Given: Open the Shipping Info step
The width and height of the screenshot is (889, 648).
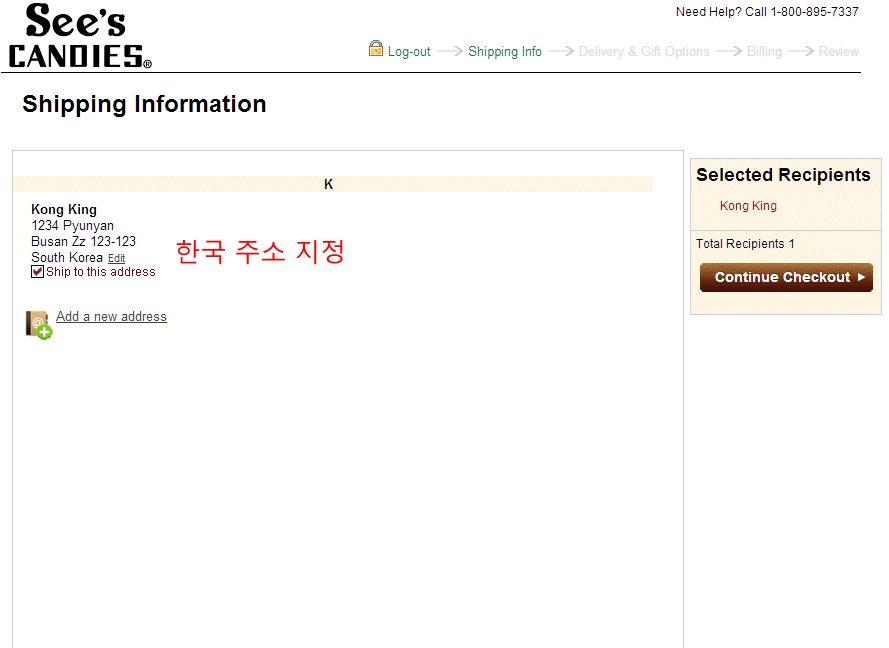Looking at the screenshot, I should click(505, 52).
